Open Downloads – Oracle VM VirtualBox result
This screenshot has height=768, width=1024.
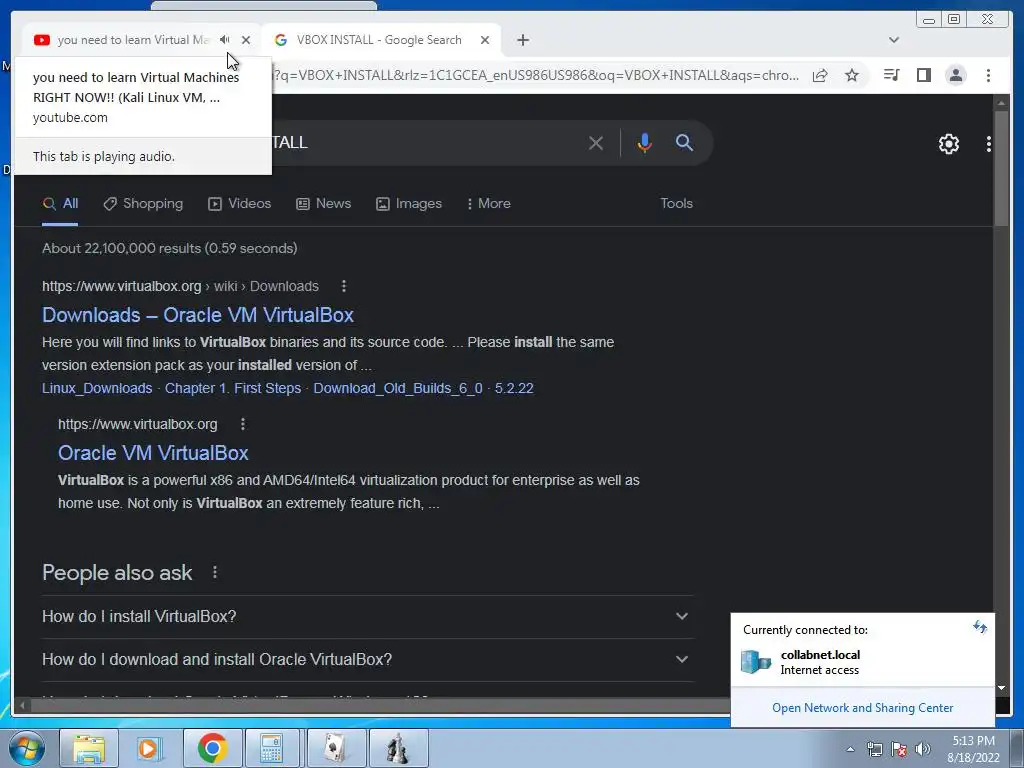(198, 315)
